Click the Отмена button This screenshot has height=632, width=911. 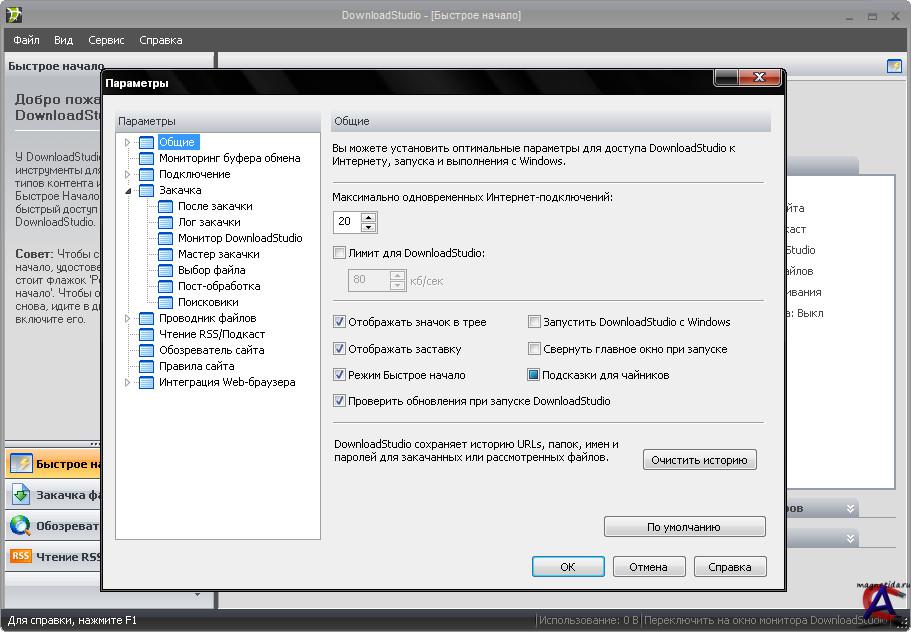coord(649,567)
